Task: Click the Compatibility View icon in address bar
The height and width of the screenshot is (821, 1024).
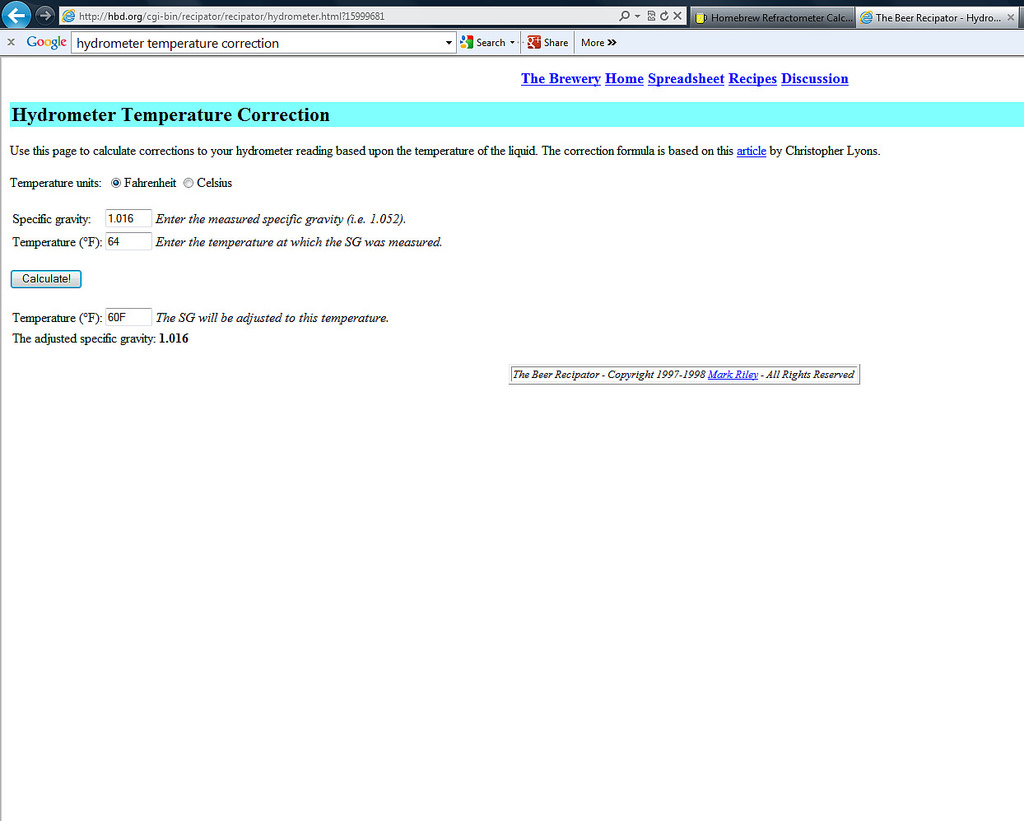Action: tap(651, 16)
